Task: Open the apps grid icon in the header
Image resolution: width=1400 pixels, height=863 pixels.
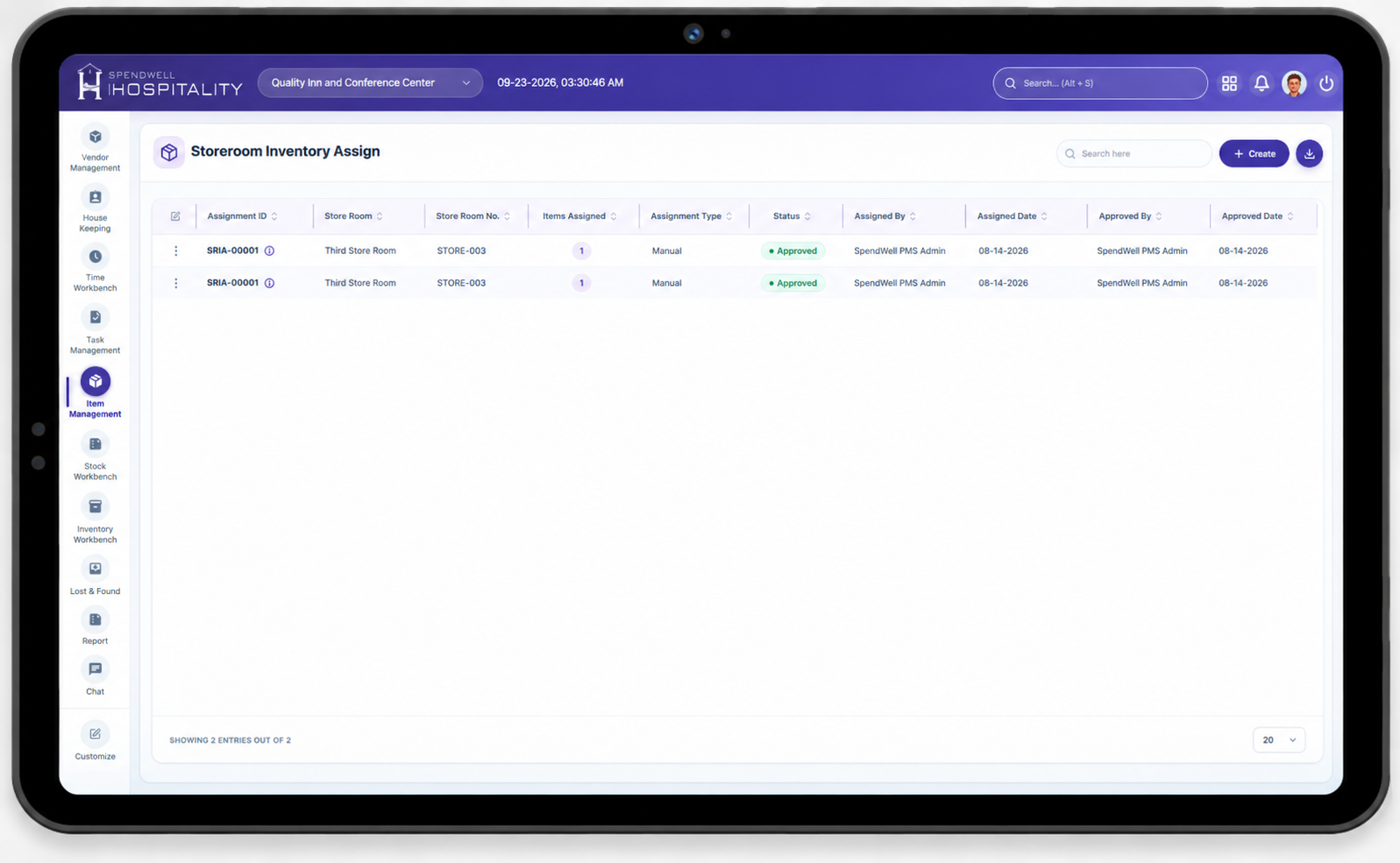Action: [x=1229, y=83]
